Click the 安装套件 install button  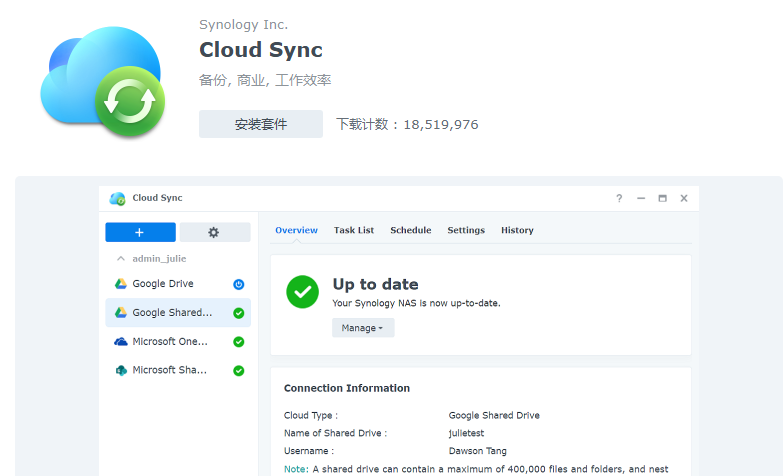[261, 124]
